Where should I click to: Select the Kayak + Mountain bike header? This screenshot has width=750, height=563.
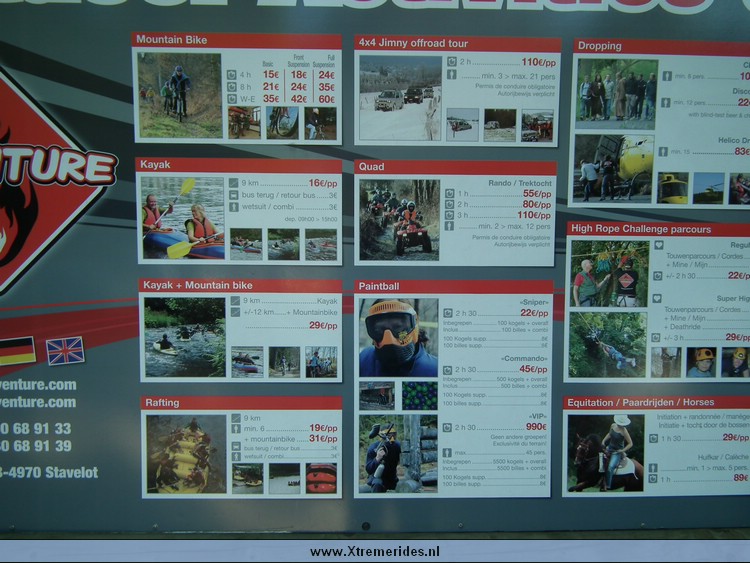[241, 285]
